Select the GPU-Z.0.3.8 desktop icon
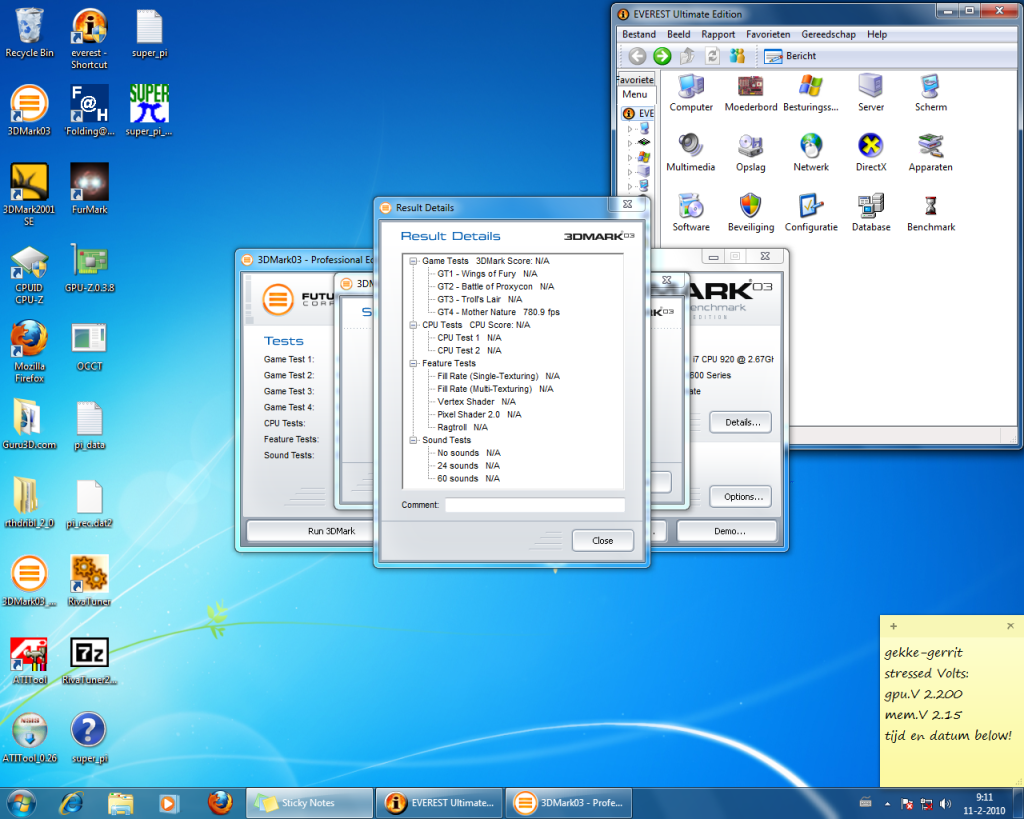Viewport: 1024px width, 819px height. (89, 267)
